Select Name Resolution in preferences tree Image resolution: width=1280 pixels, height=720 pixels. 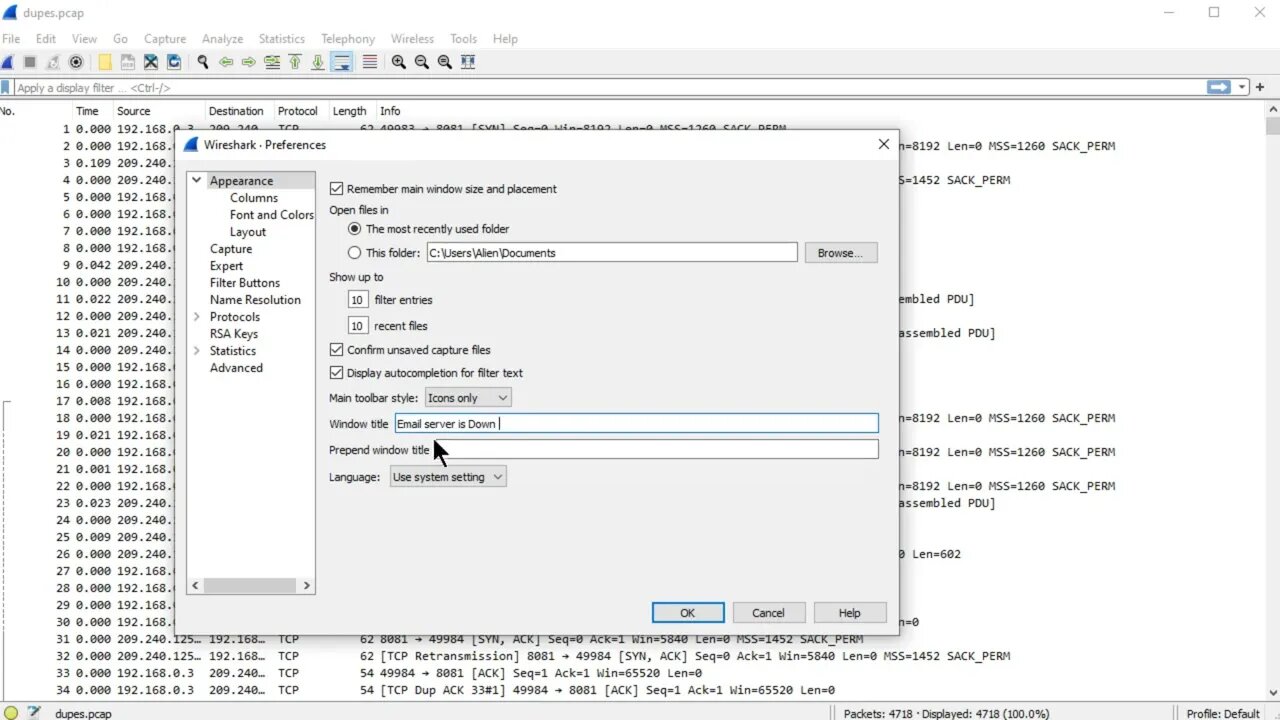255,300
